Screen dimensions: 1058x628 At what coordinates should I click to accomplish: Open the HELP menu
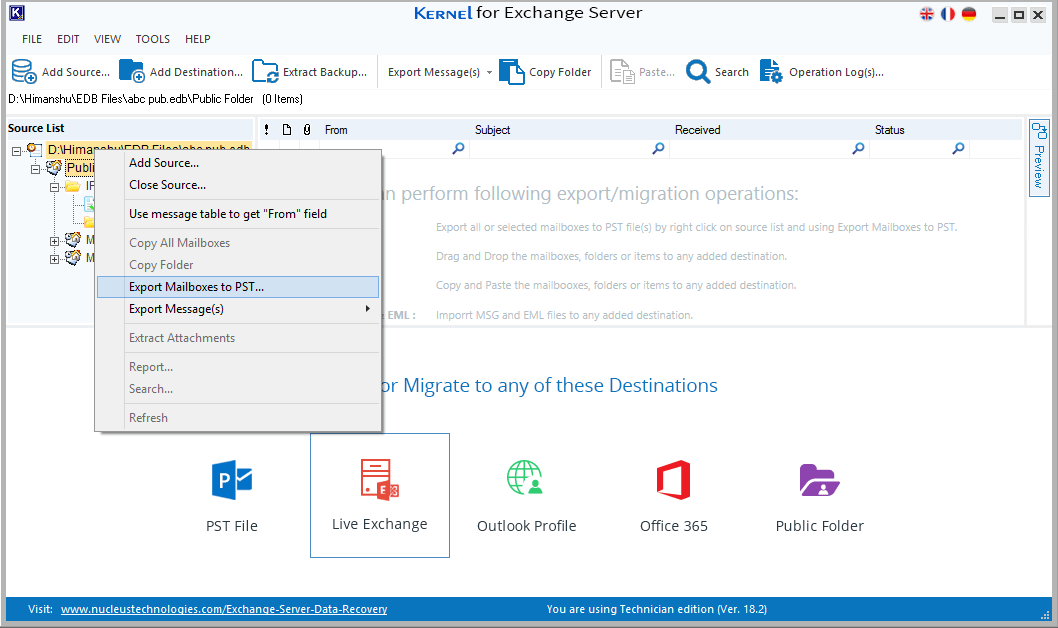pyautogui.click(x=198, y=39)
